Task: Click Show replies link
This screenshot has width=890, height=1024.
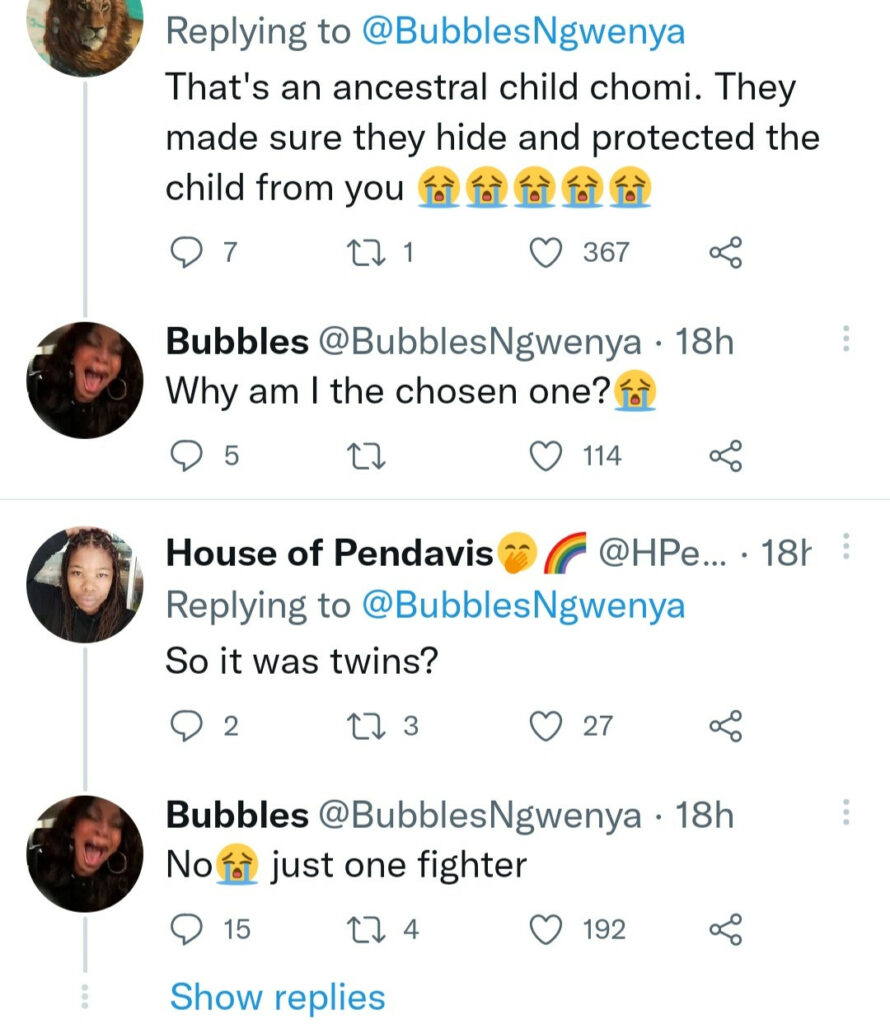Action: (277, 997)
